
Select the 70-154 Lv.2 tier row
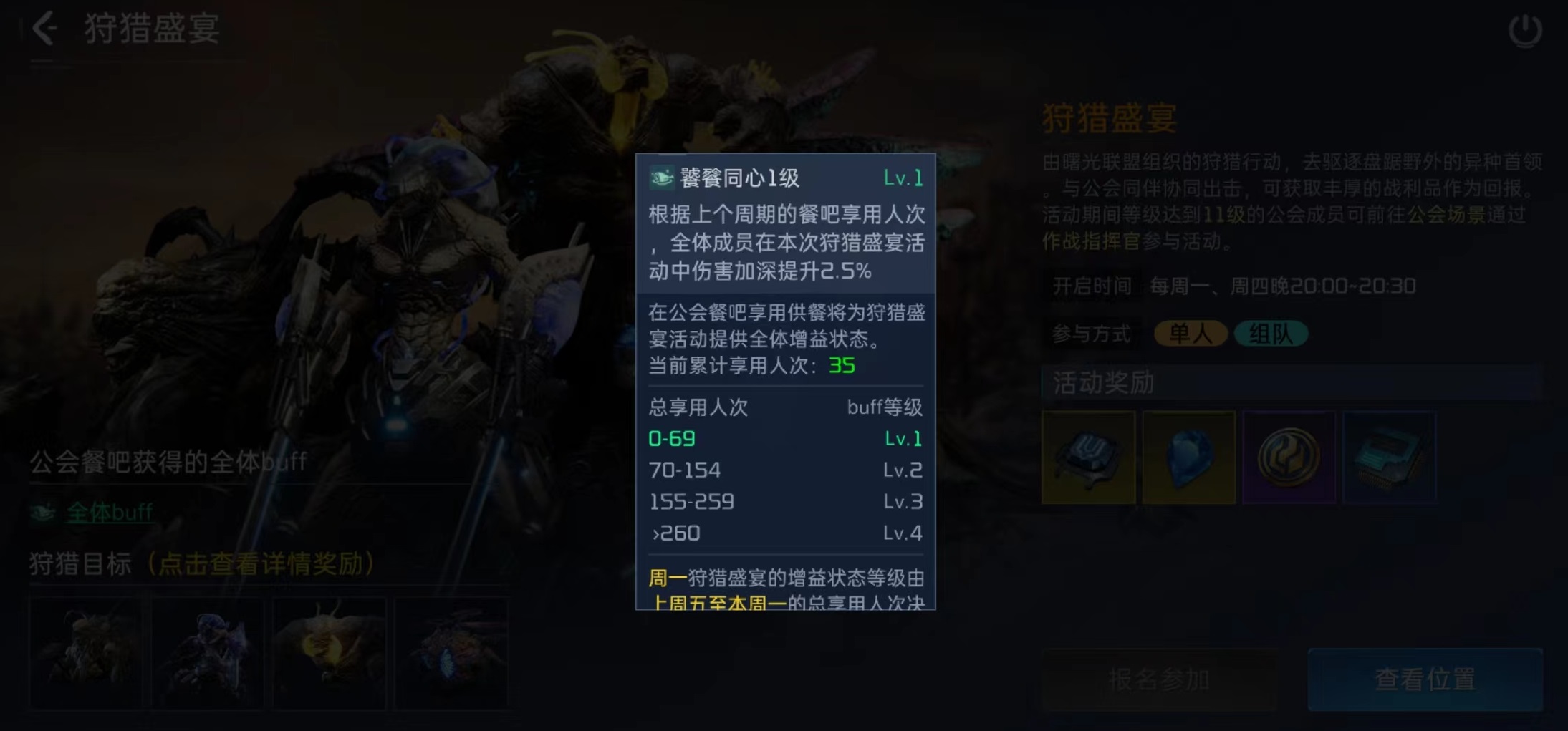785,470
